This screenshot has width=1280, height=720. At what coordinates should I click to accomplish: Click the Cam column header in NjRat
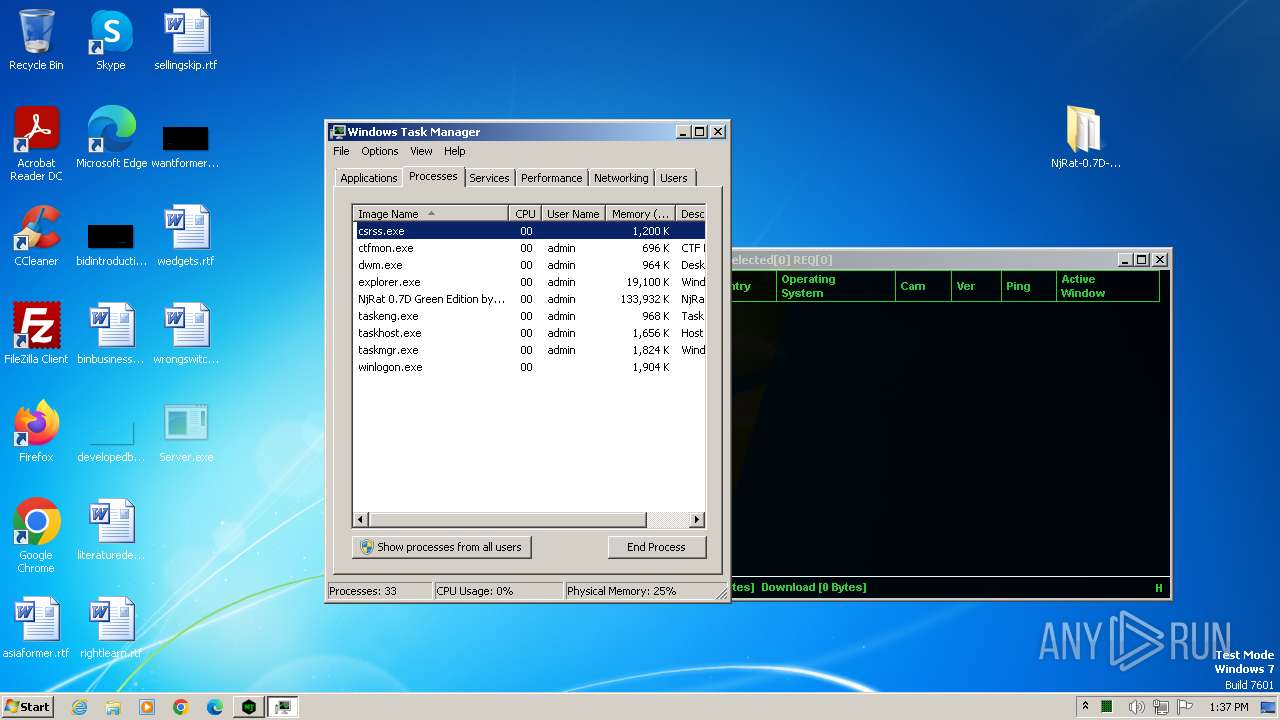[921, 286]
